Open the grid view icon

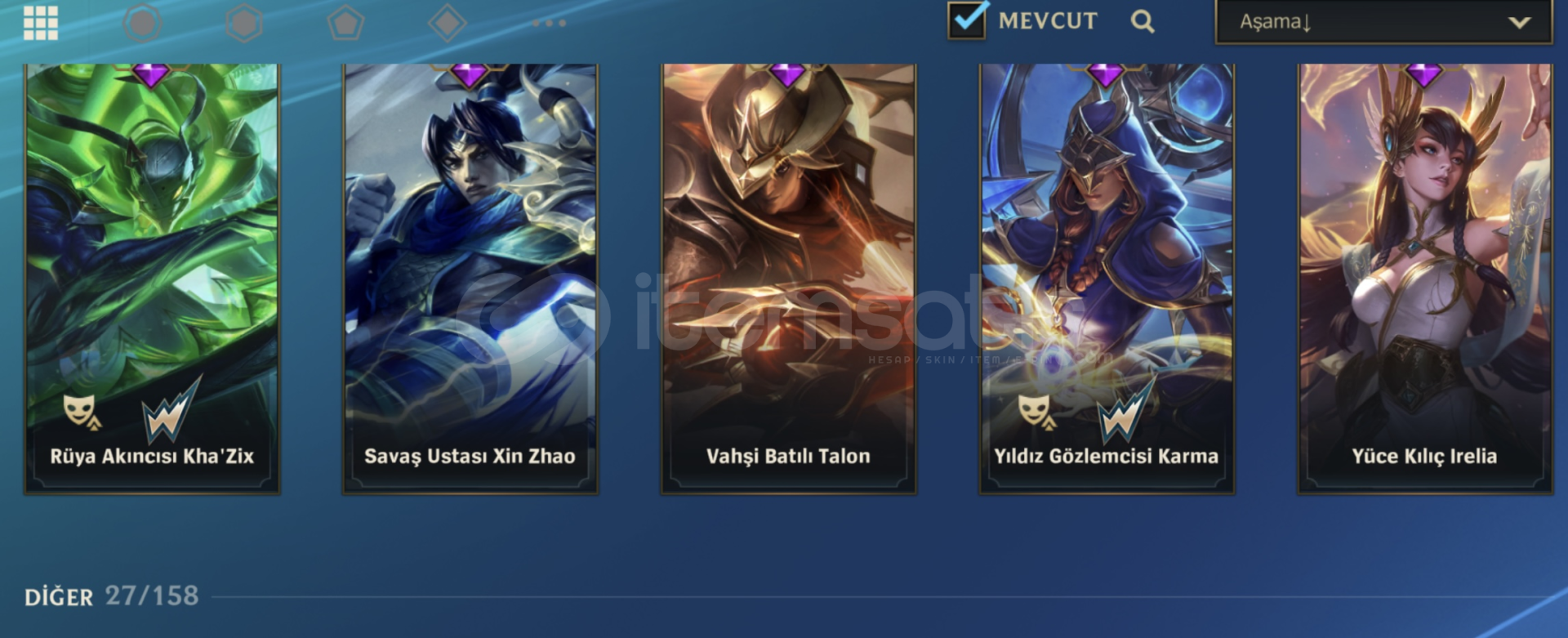tap(41, 23)
